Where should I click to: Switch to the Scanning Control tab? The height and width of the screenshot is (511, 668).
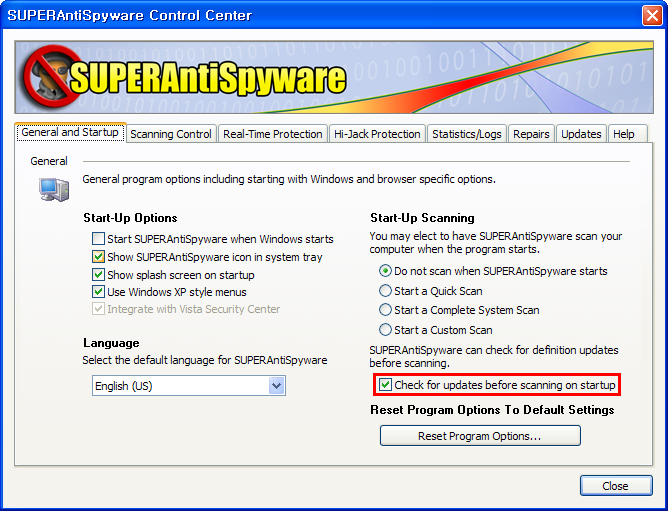pos(171,134)
